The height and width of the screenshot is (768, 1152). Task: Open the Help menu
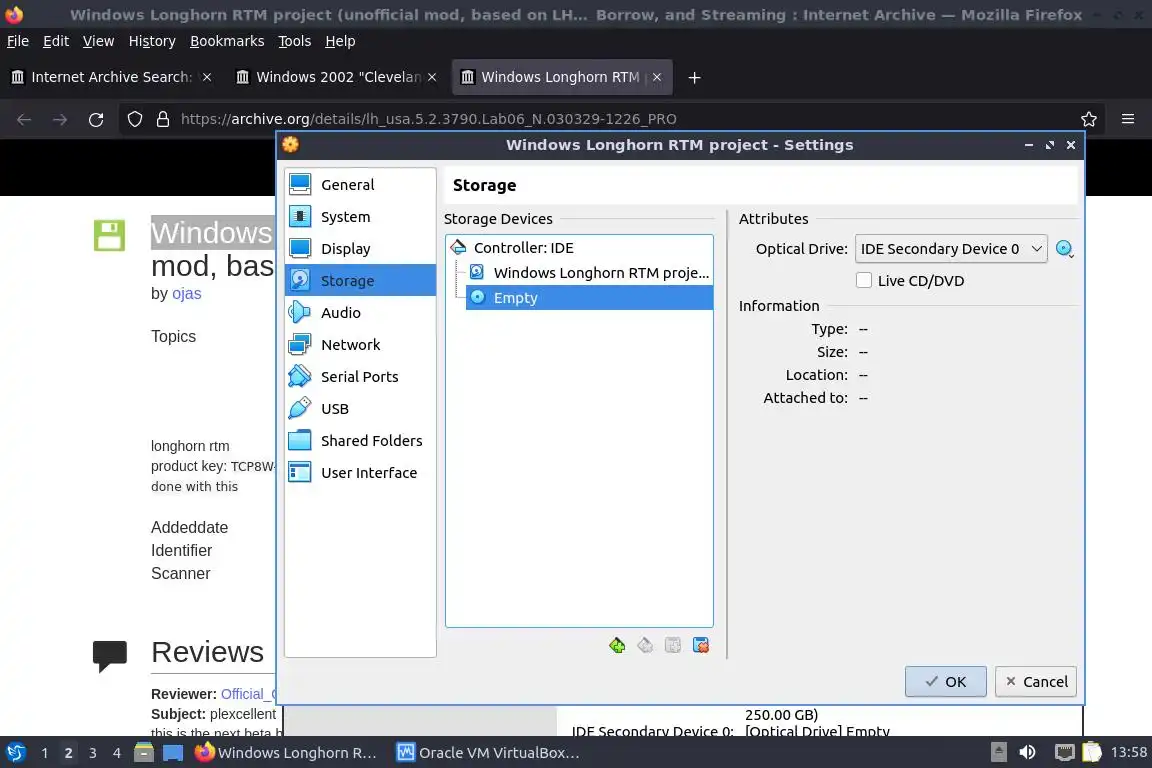tap(340, 41)
